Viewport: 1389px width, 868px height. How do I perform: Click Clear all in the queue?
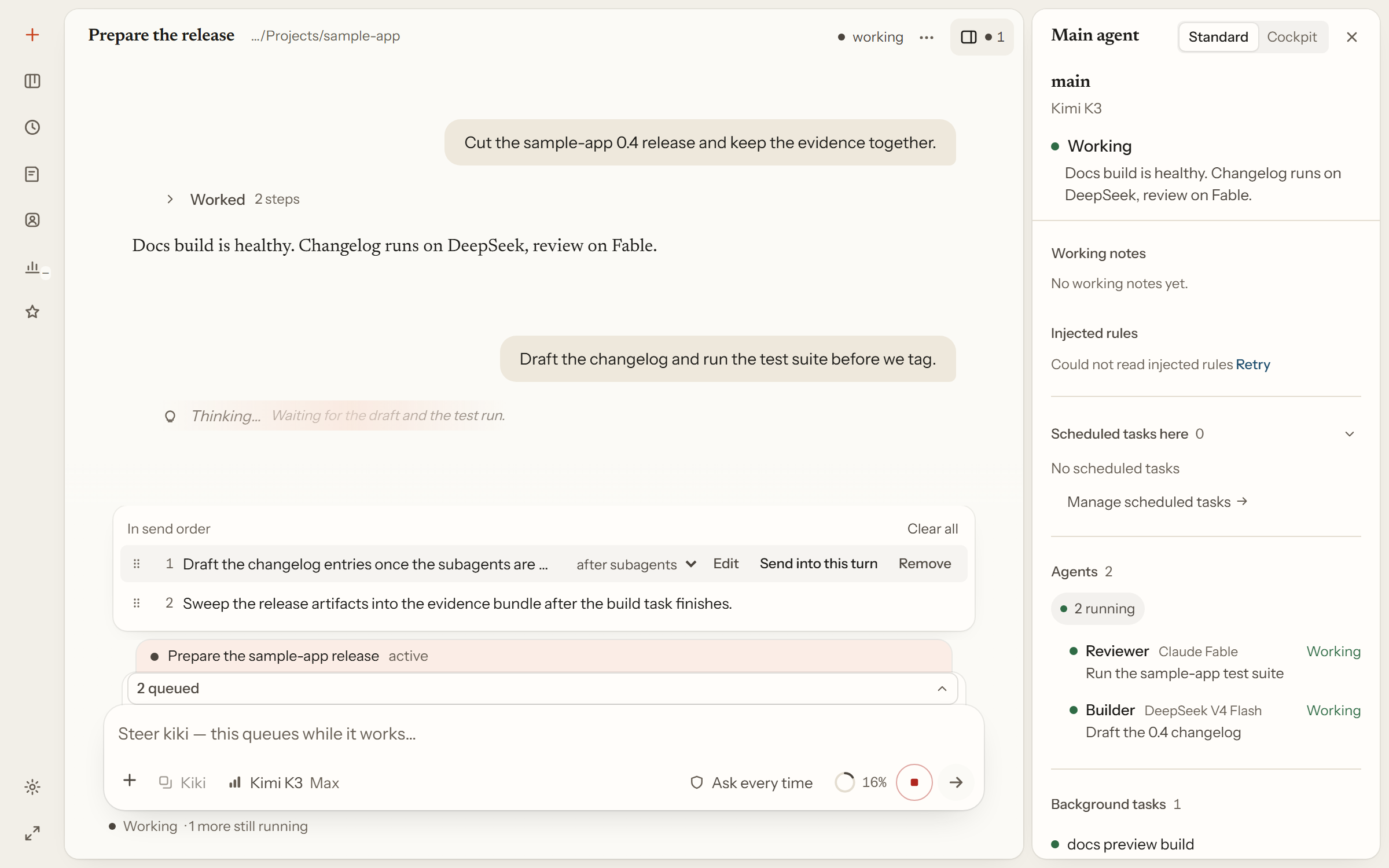[x=932, y=529]
